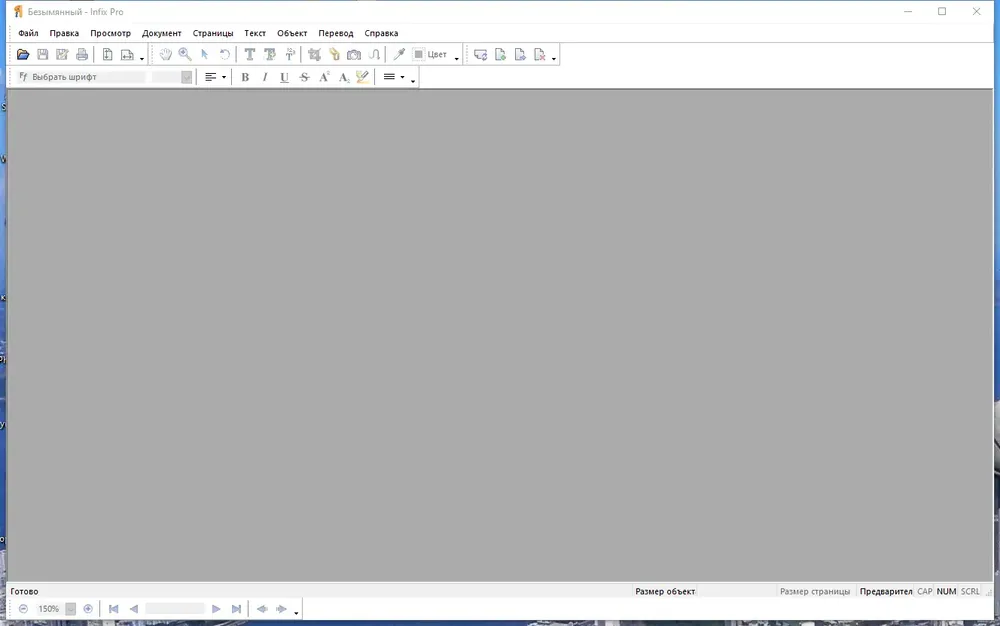This screenshot has height=626, width=1000.
Task: Select the Hand pan tool
Action: 165,55
